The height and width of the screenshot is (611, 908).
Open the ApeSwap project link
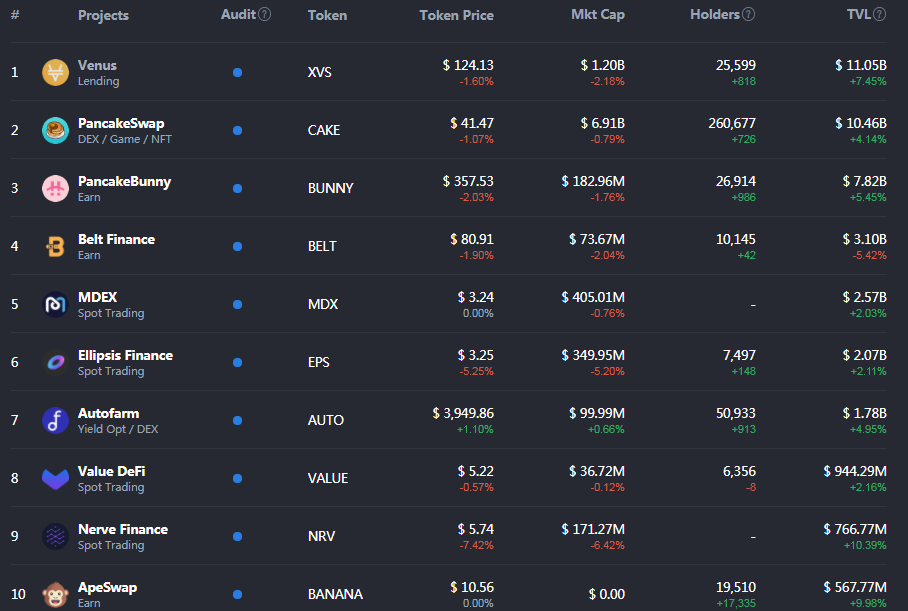108,587
